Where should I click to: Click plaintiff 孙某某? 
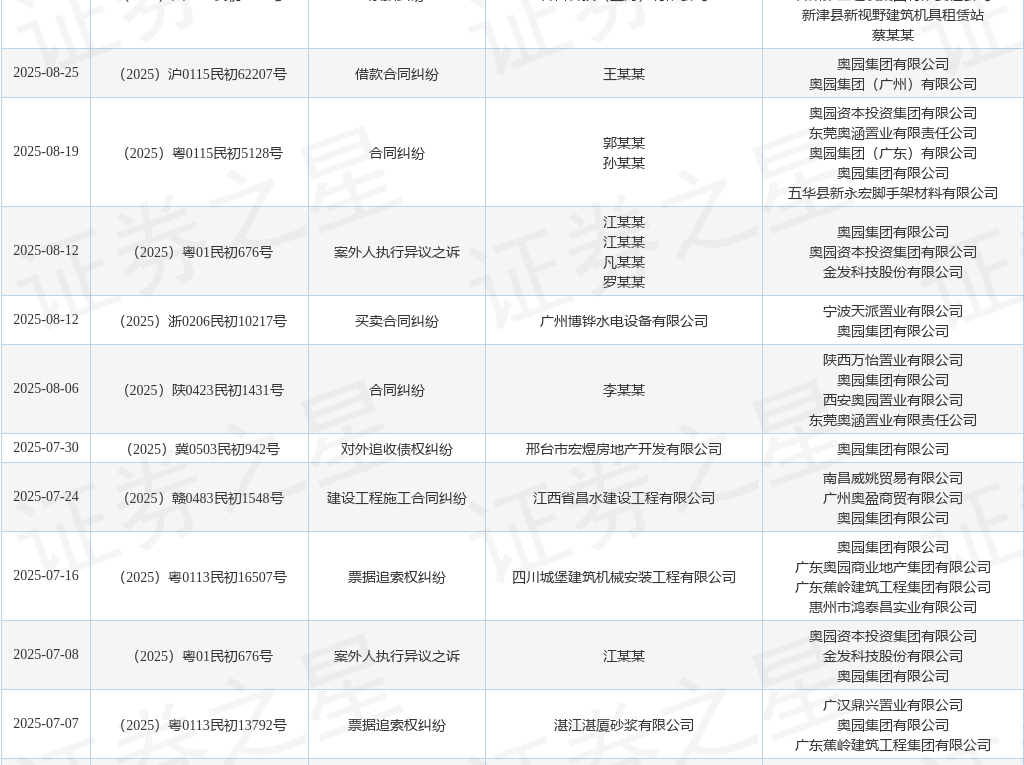click(x=624, y=163)
